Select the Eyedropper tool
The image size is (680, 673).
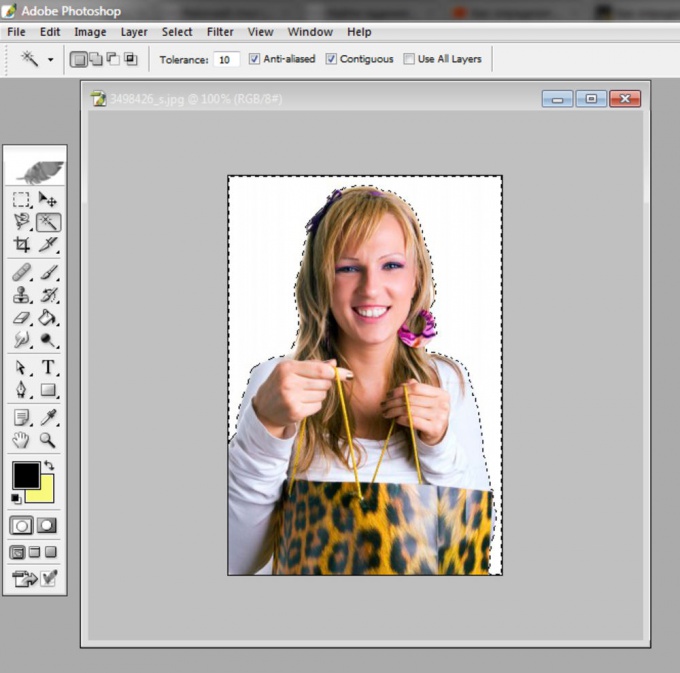click(x=48, y=417)
